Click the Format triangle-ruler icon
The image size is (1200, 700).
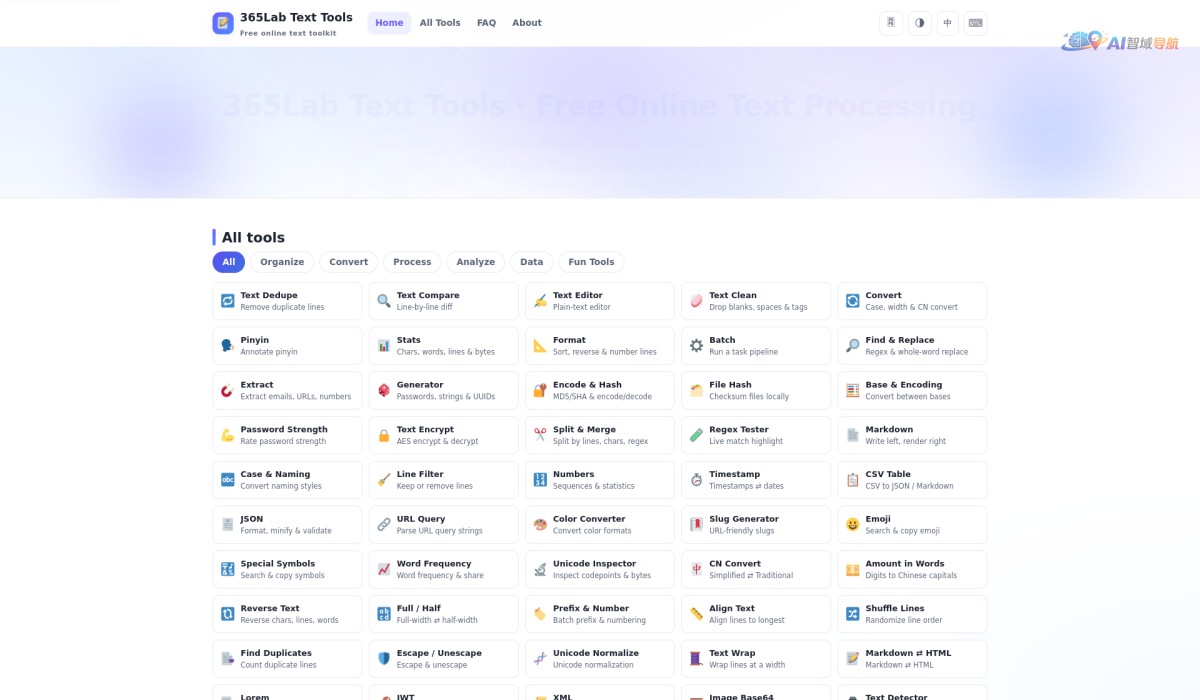point(540,346)
